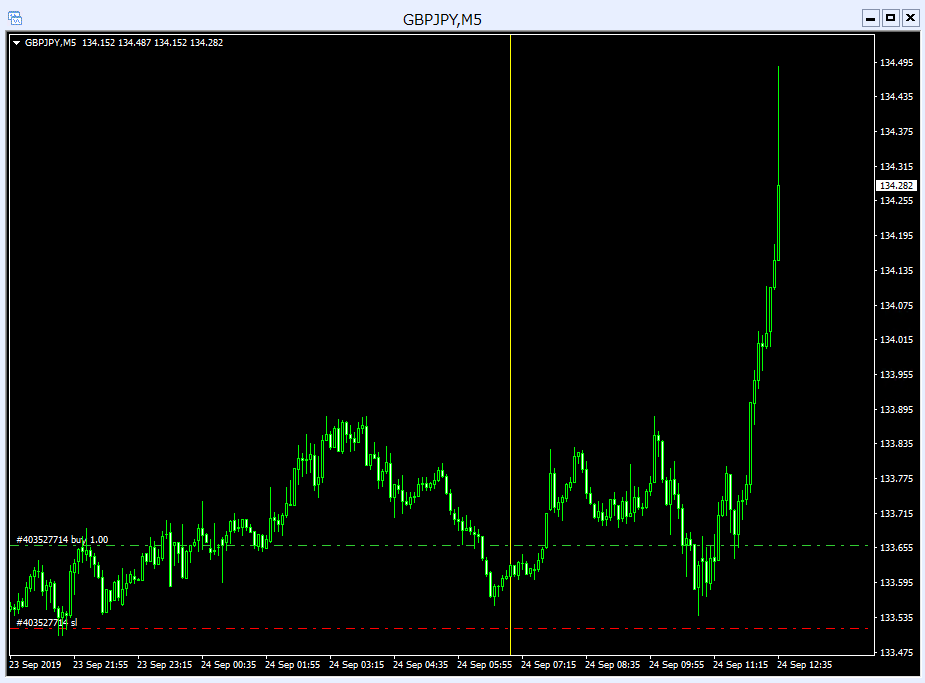
Task: Maximize the GBPJPY,M5 chart window
Action: (x=890, y=18)
